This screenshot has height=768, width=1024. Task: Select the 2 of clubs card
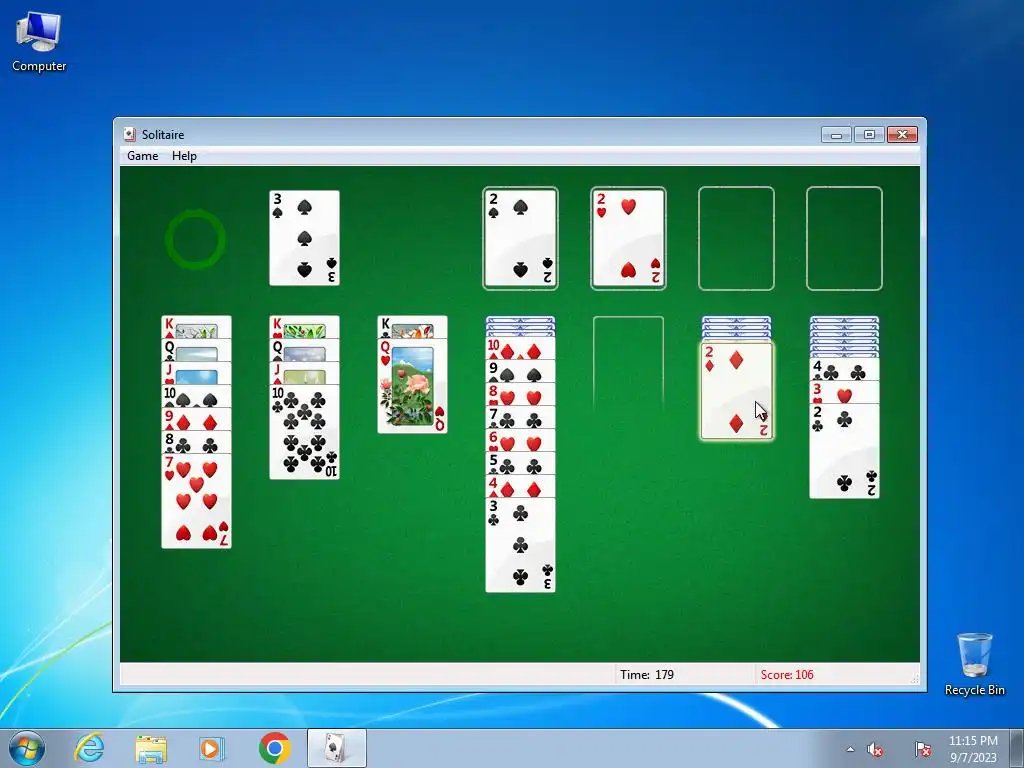(x=844, y=451)
